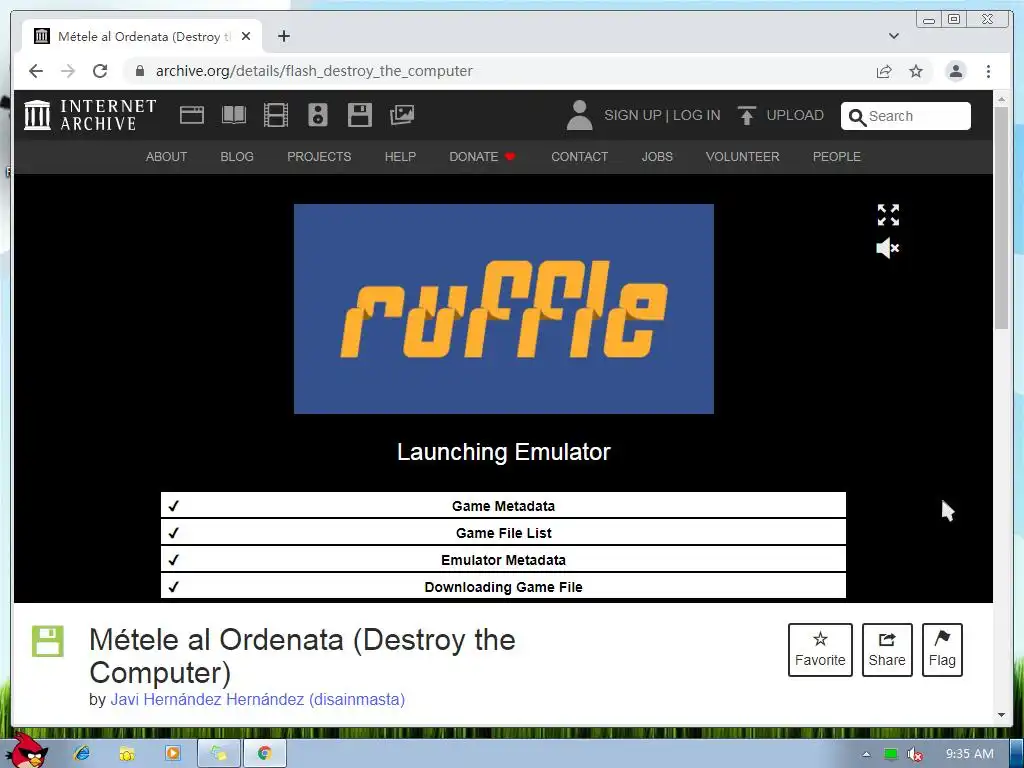The image size is (1024, 768).
Task: Open the HELP menu item
Action: click(400, 157)
